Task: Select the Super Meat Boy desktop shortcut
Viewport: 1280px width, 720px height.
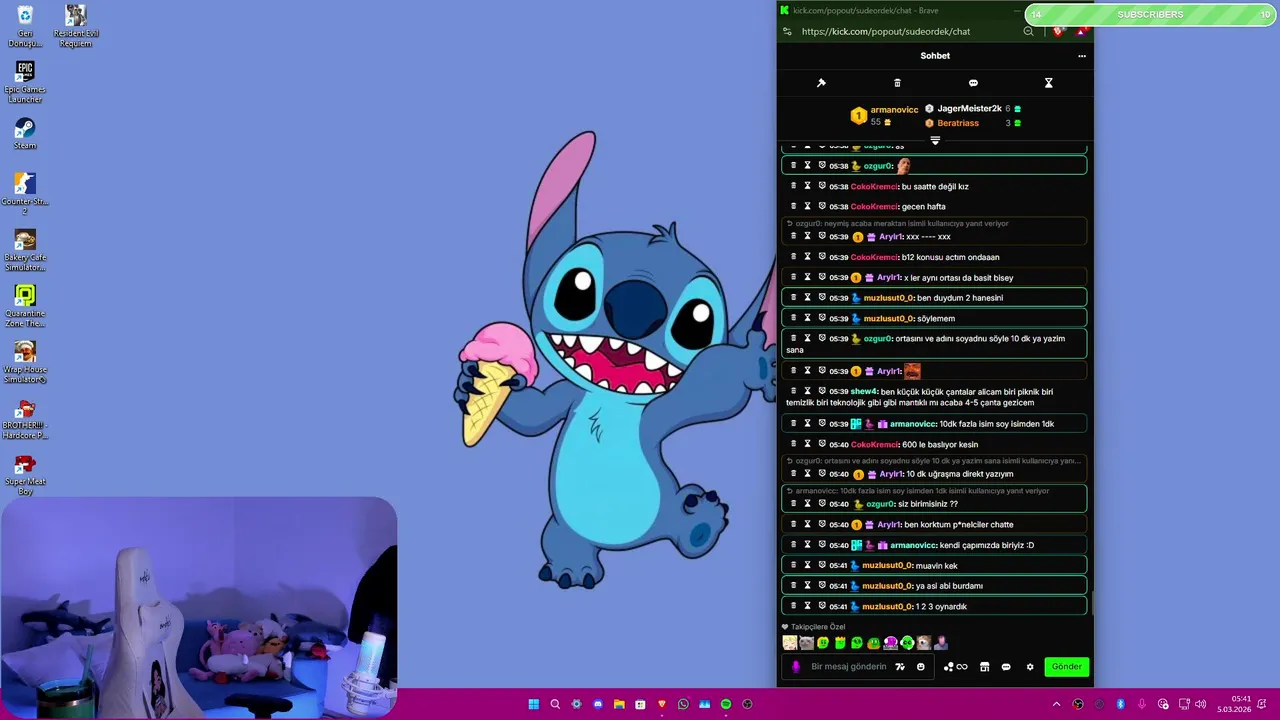Action: (25, 474)
